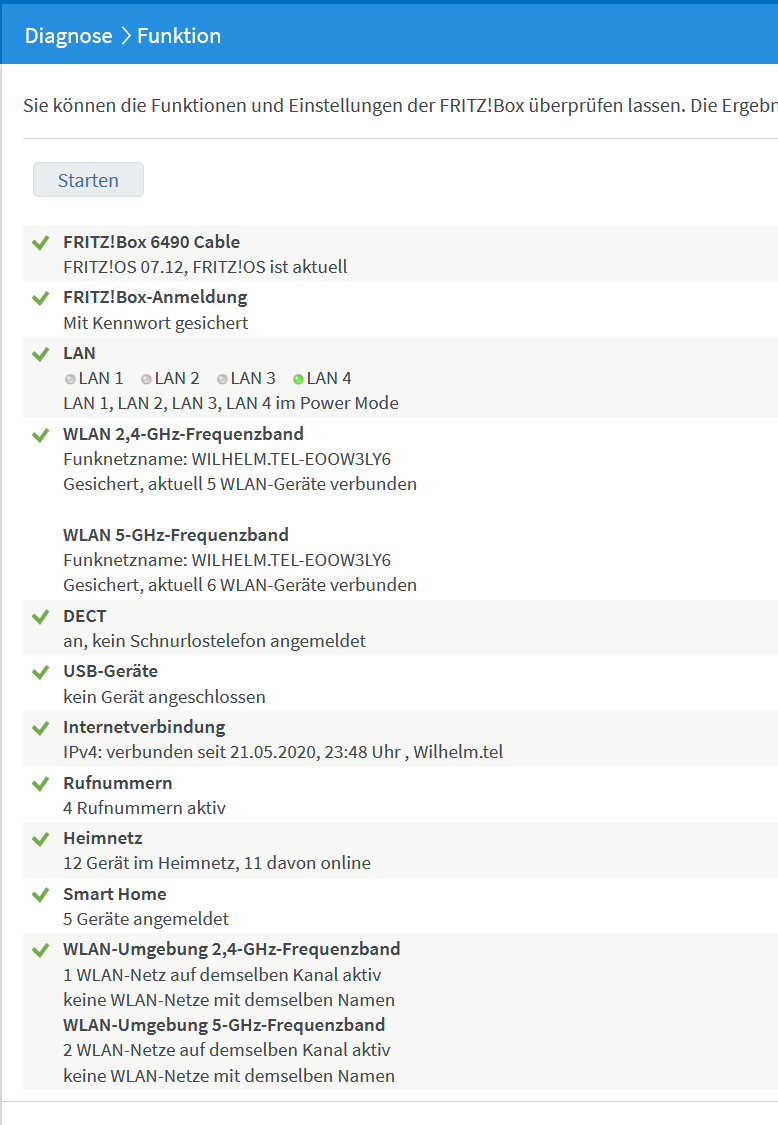
Task: Click green checkmark beside WLAN 2,4-GHz-Frequenzband
Action: tap(41, 435)
